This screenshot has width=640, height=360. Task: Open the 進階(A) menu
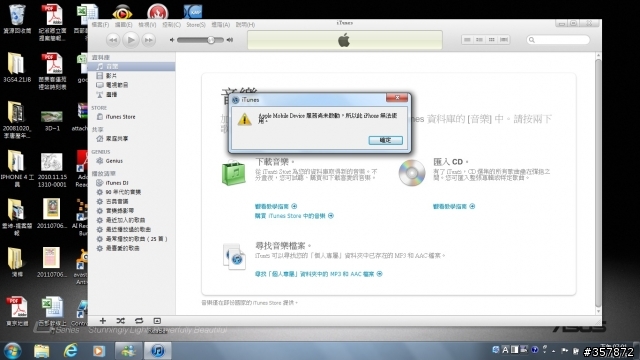(x=220, y=24)
